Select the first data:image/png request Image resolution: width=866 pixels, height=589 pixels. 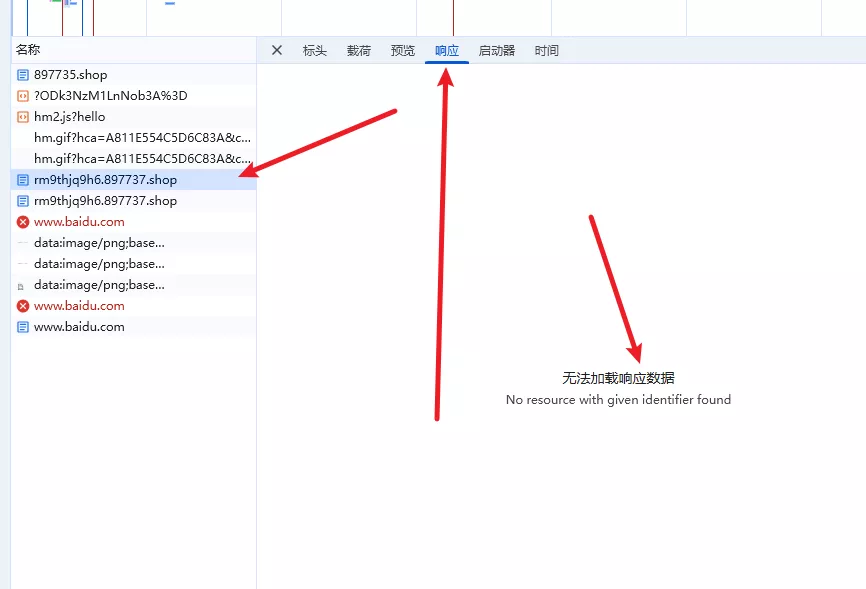pos(99,243)
